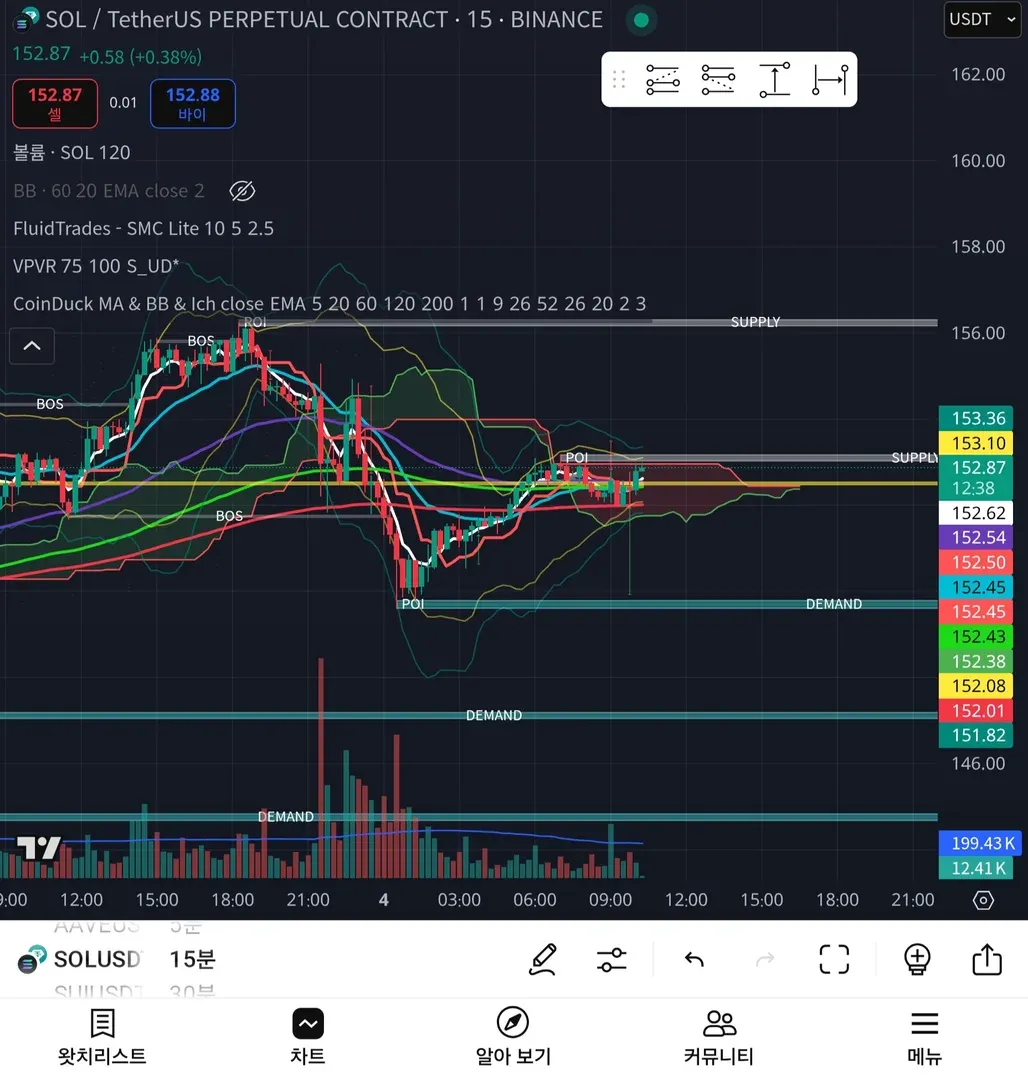Viewport: 1028px width, 1080px height.
Task: Open the Watchlist tab
Action: click(102, 1037)
